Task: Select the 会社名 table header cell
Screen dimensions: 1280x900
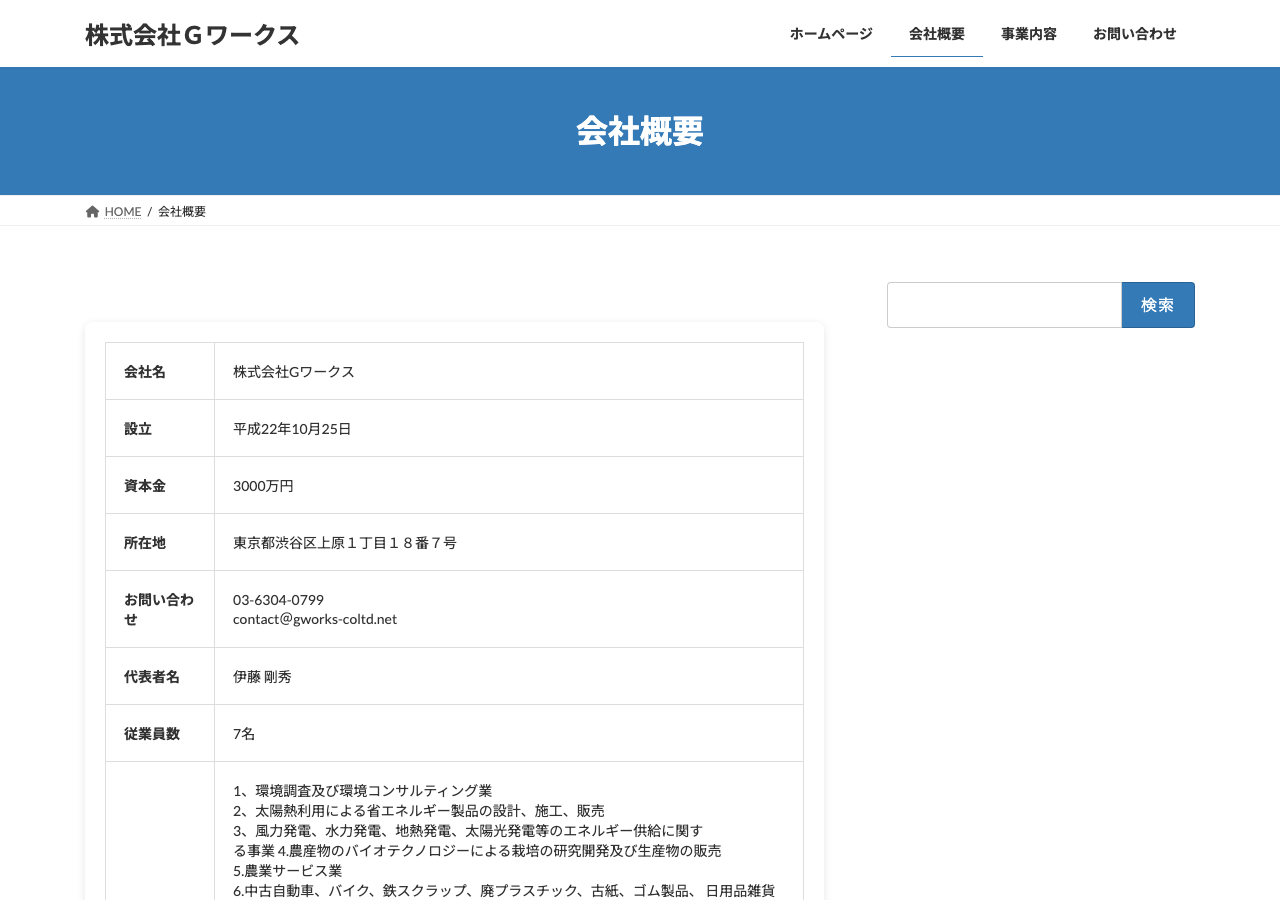Action: [x=160, y=371]
